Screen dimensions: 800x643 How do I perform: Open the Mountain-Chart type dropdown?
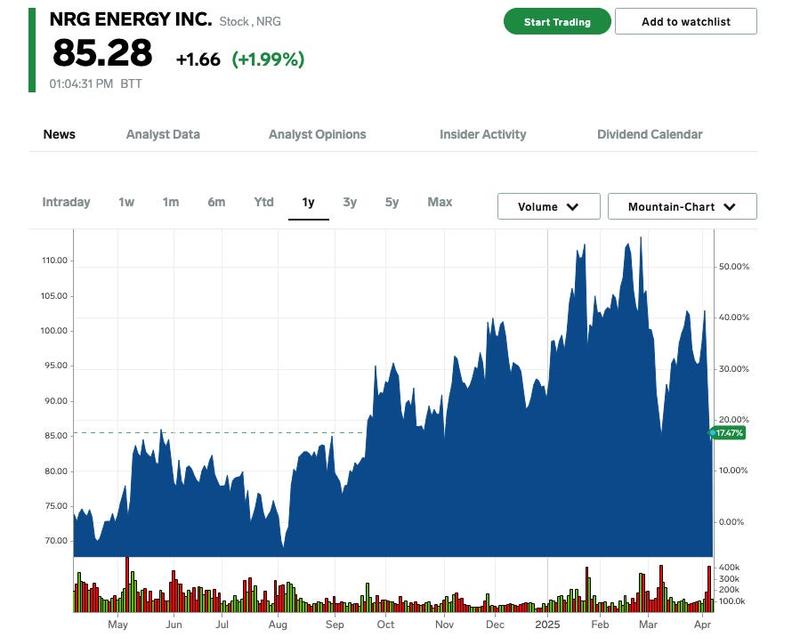pos(682,207)
